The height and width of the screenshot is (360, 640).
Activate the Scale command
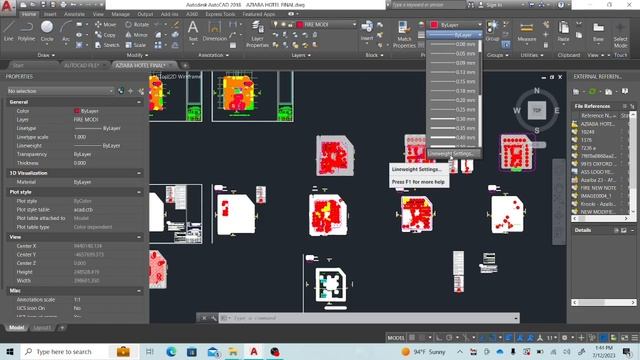coord(136,45)
